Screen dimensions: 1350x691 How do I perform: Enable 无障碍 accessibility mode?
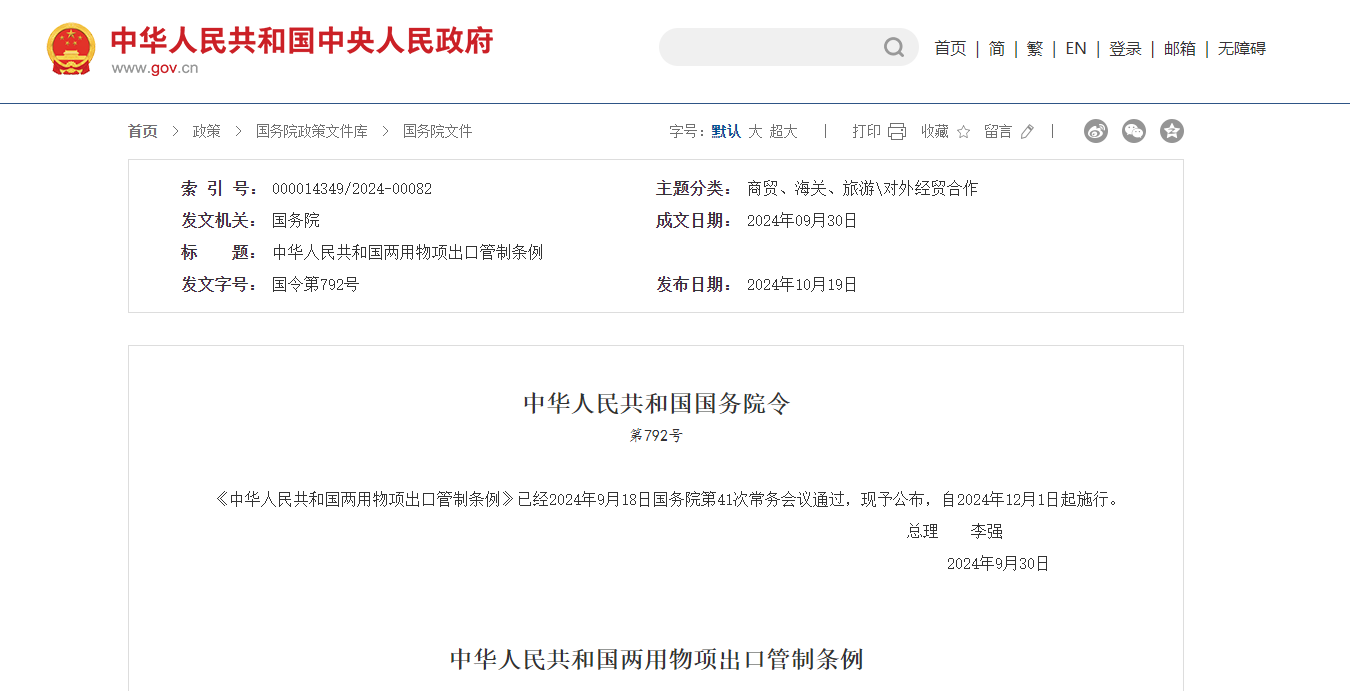point(1241,49)
